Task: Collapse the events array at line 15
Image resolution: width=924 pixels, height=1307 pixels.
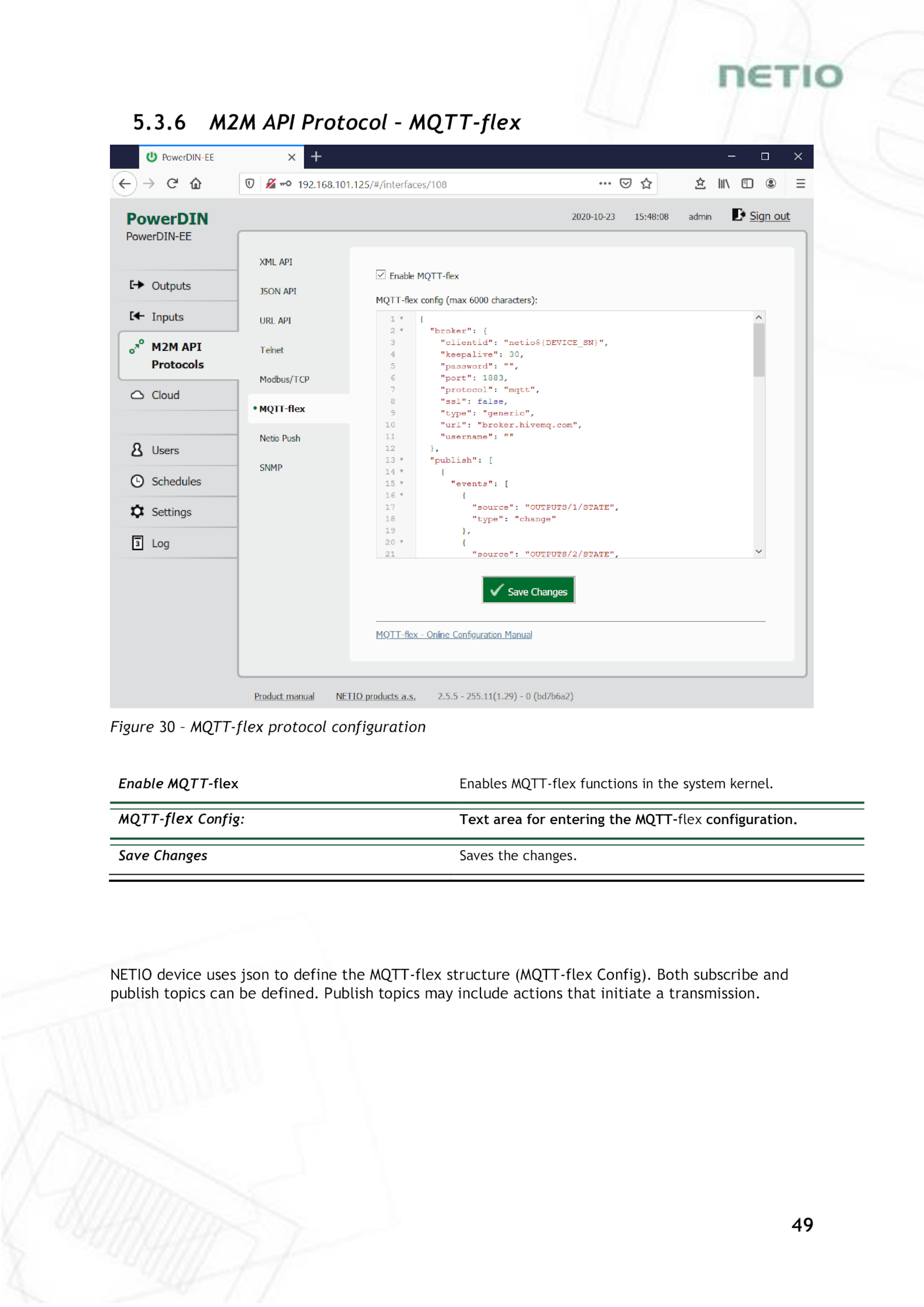Action: (401, 484)
